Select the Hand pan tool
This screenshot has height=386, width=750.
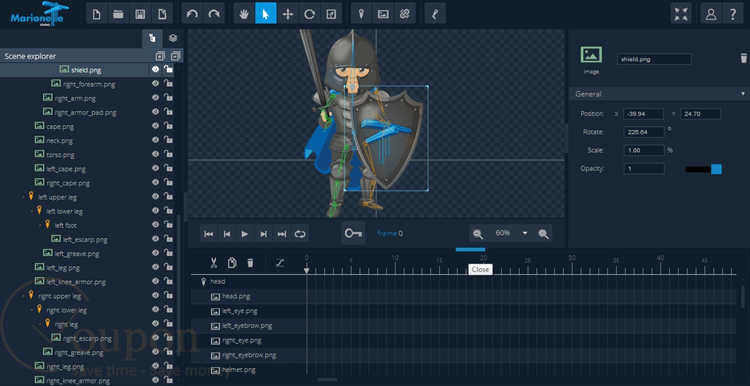pos(244,13)
